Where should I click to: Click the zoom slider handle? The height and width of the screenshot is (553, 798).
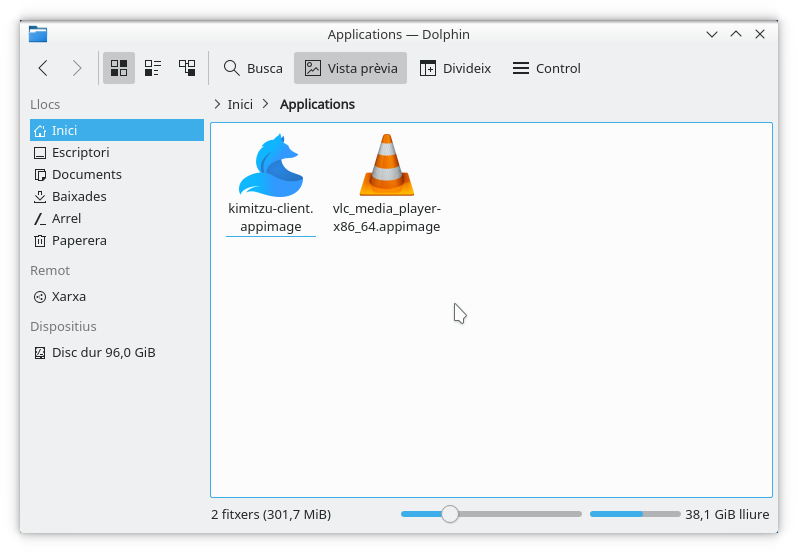tap(450, 514)
